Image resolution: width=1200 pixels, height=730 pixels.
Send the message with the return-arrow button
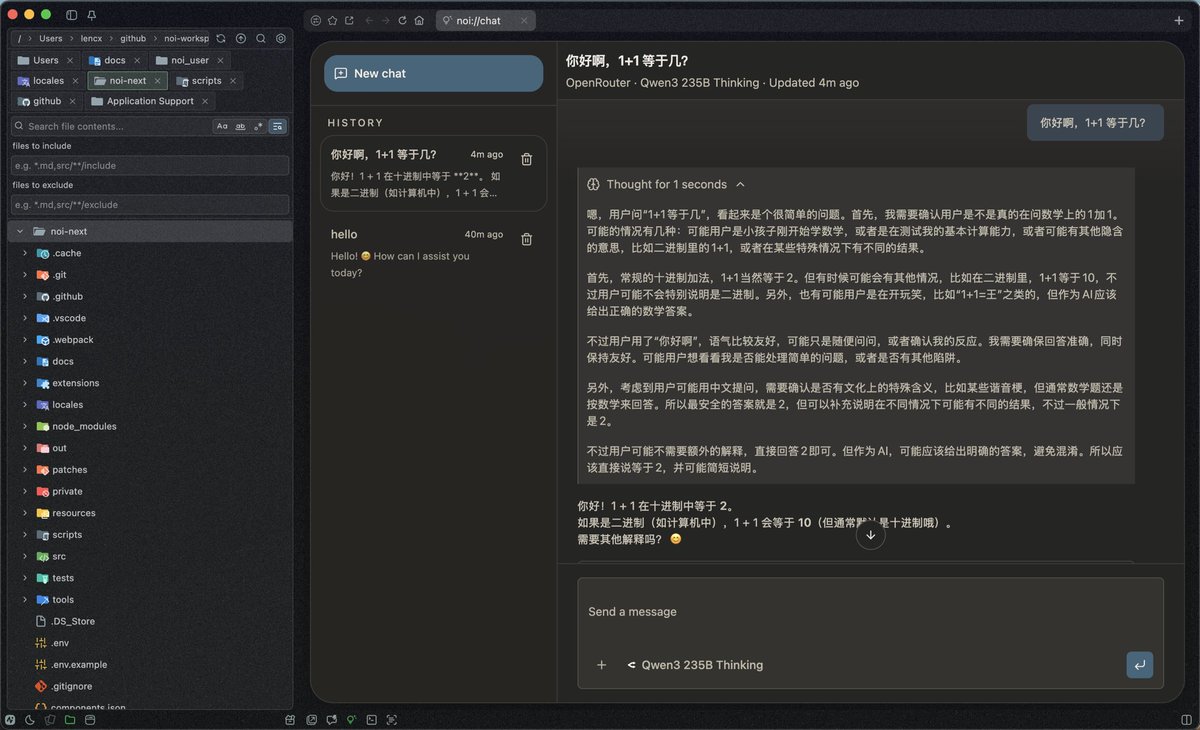click(1139, 665)
